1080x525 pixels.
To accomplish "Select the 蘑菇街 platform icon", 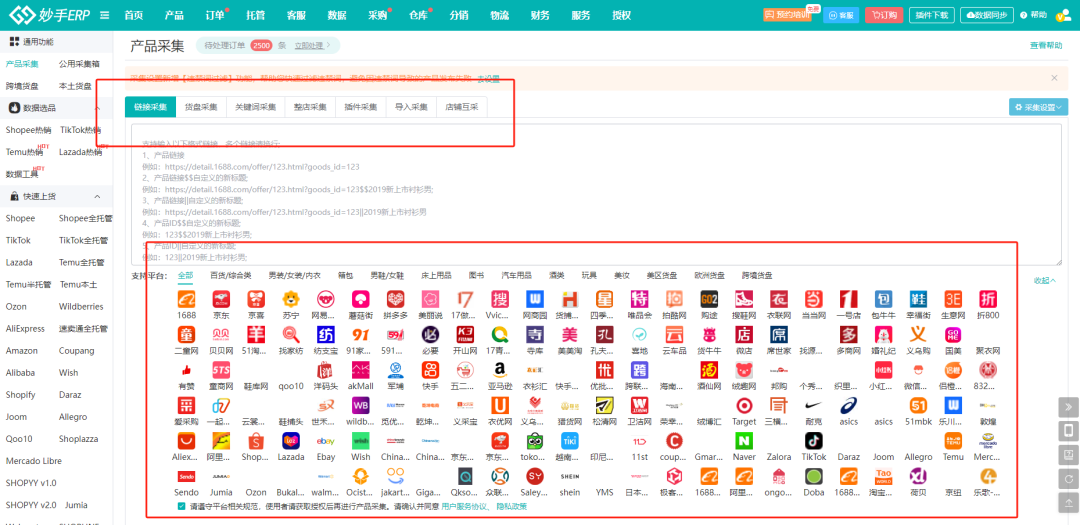I will 361,299.
